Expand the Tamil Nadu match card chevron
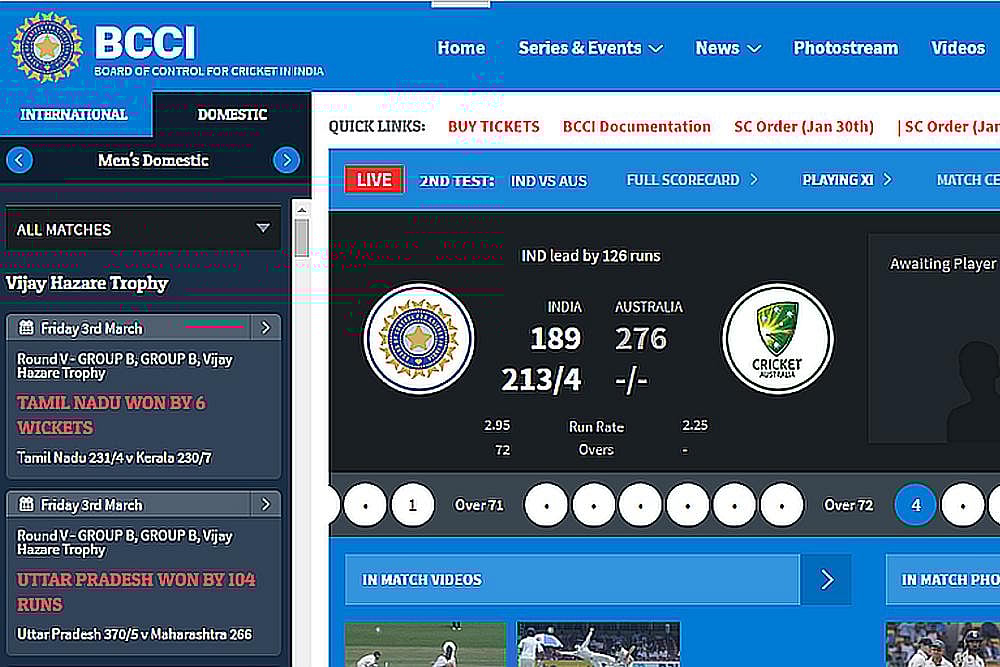1000x667 pixels. pyautogui.click(x=265, y=328)
